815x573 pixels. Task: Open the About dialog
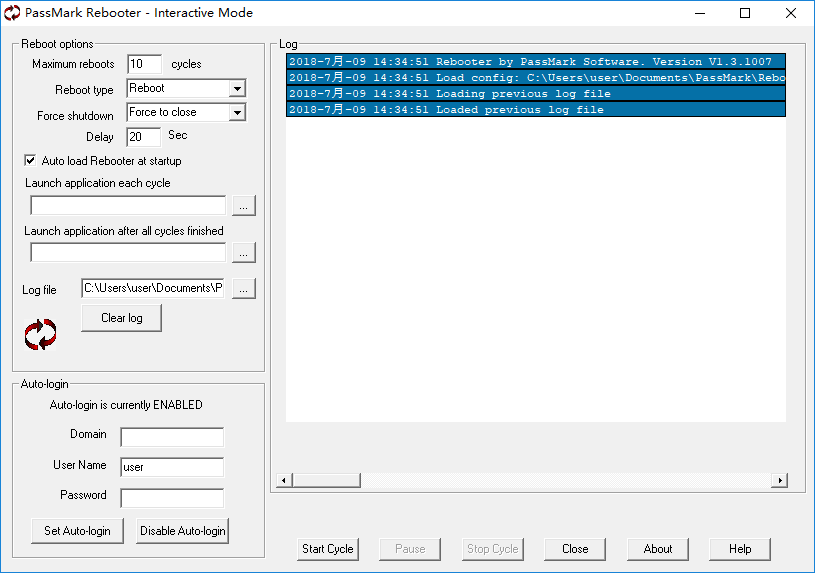(x=657, y=549)
